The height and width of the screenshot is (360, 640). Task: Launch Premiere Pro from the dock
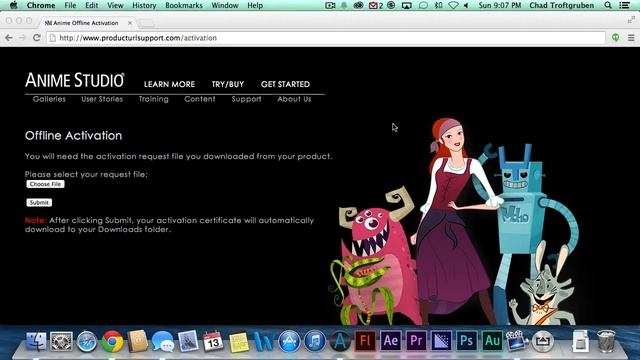pos(416,340)
